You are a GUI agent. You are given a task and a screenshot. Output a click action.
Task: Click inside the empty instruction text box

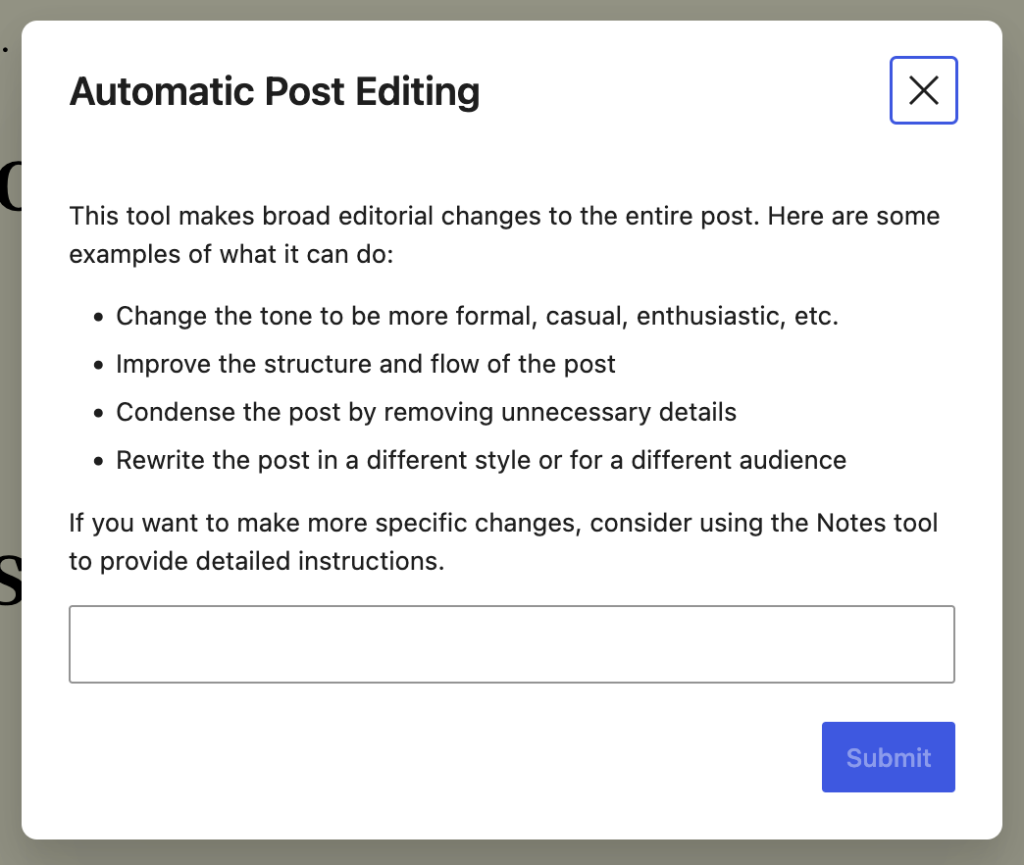[512, 643]
